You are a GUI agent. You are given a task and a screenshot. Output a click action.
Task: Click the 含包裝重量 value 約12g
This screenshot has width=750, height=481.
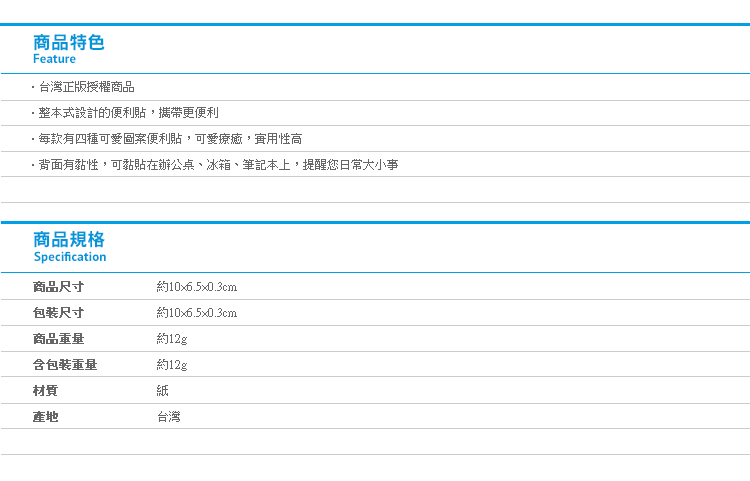click(x=172, y=365)
